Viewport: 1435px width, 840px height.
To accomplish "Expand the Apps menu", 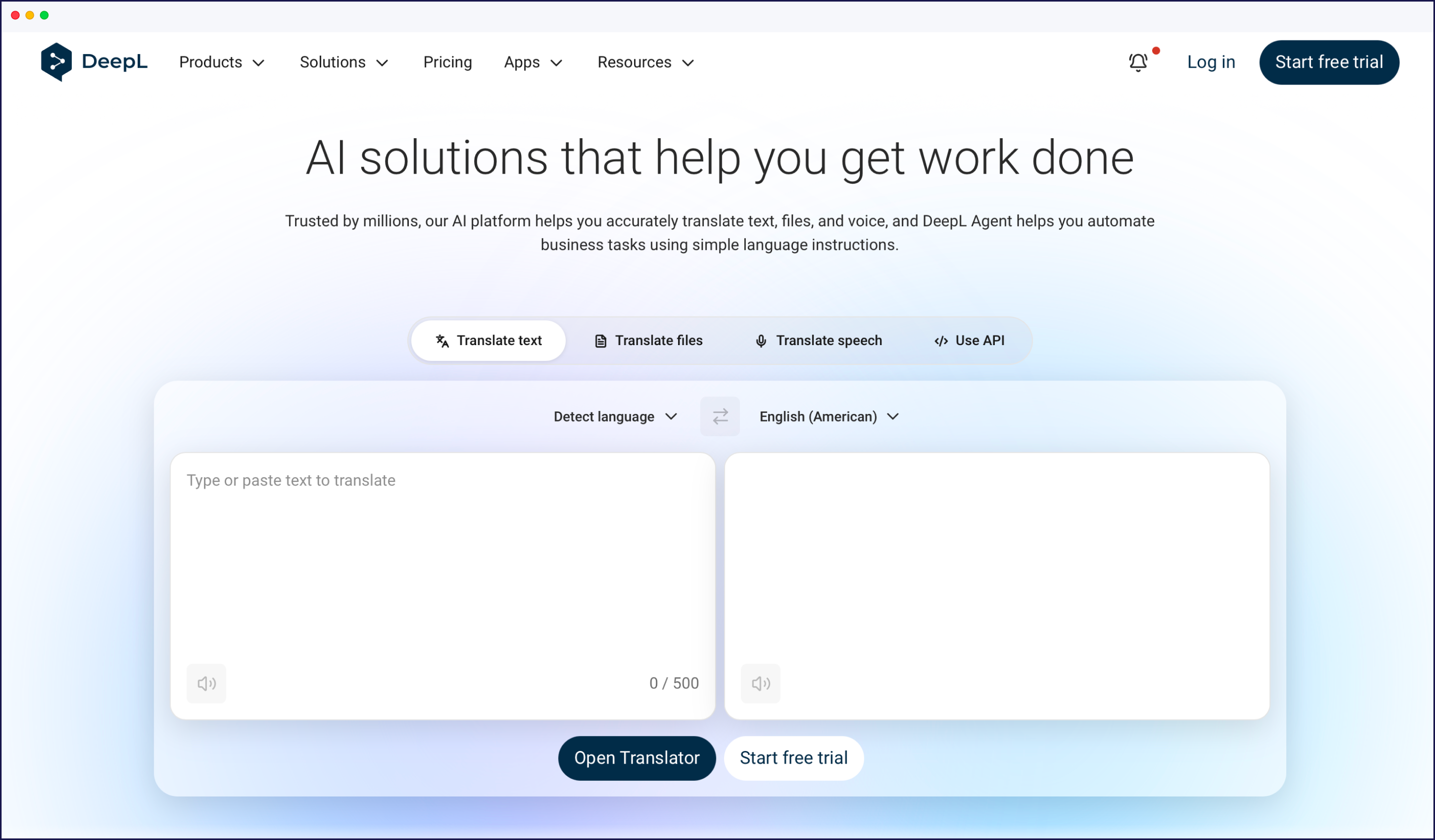I will (533, 62).
